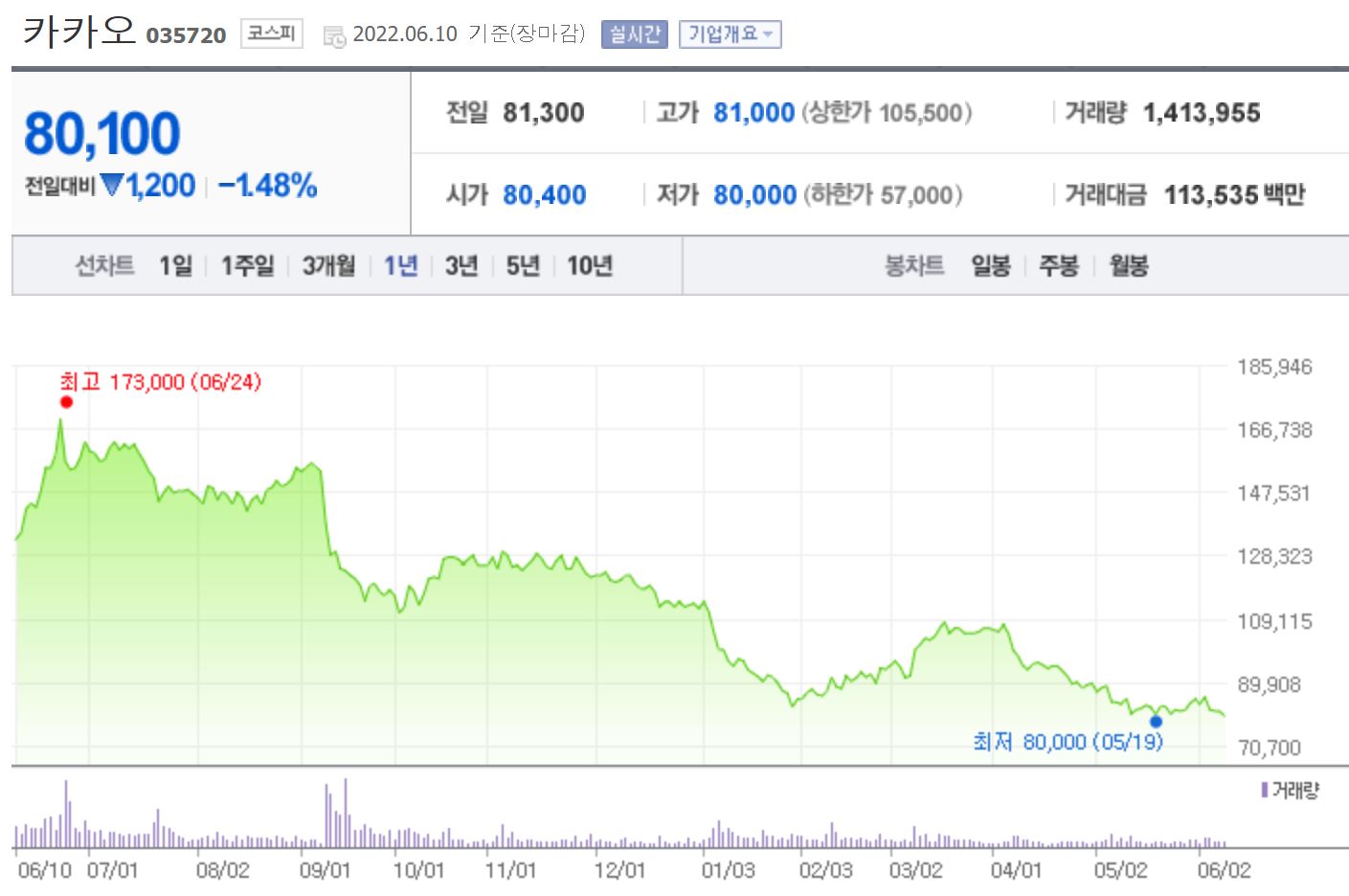Click the 고가 value 81,000
This screenshot has height=896, width=1349.
pos(754,113)
